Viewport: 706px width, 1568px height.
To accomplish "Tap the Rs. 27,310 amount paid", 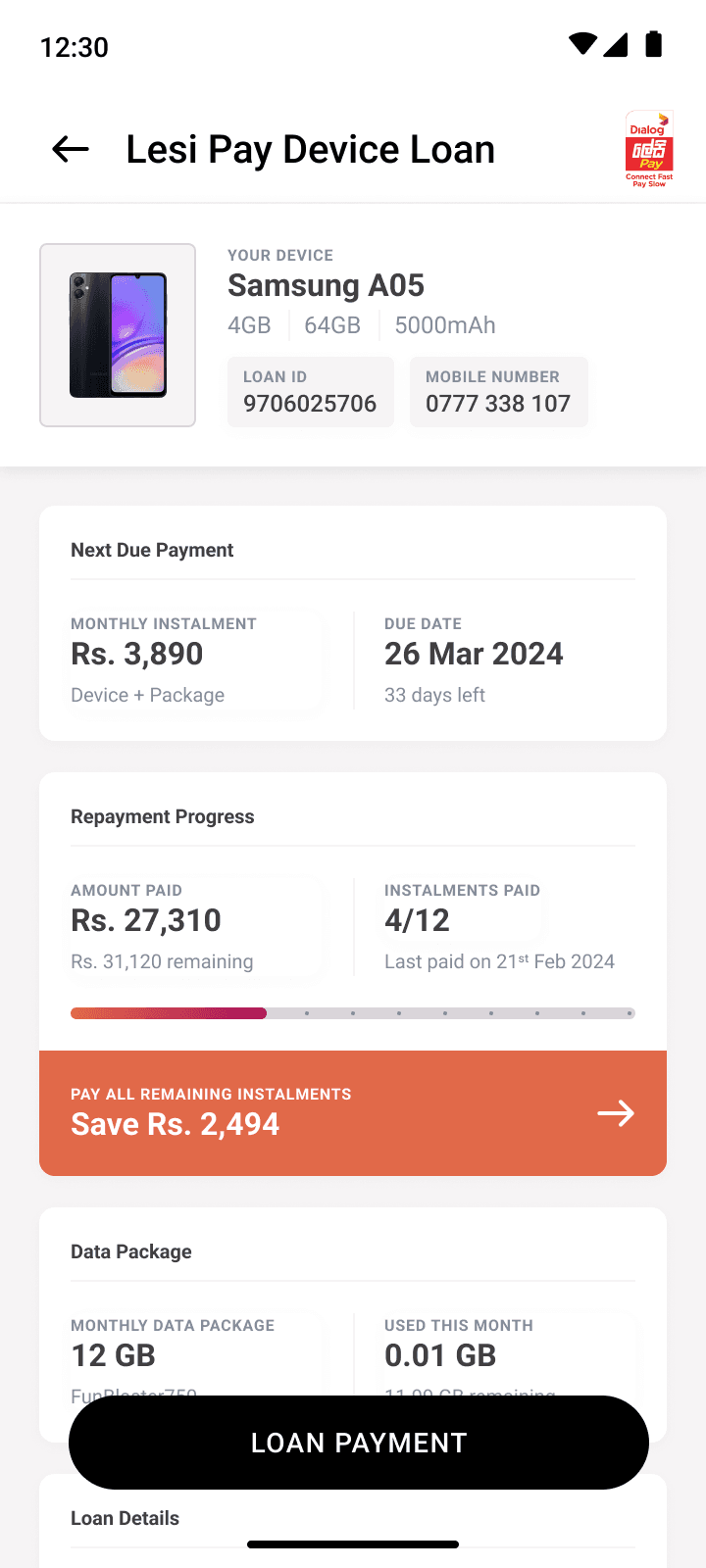I will [146, 920].
